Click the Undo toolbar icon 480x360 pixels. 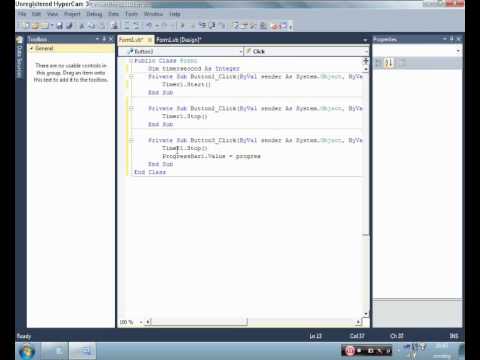pos(149,25)
